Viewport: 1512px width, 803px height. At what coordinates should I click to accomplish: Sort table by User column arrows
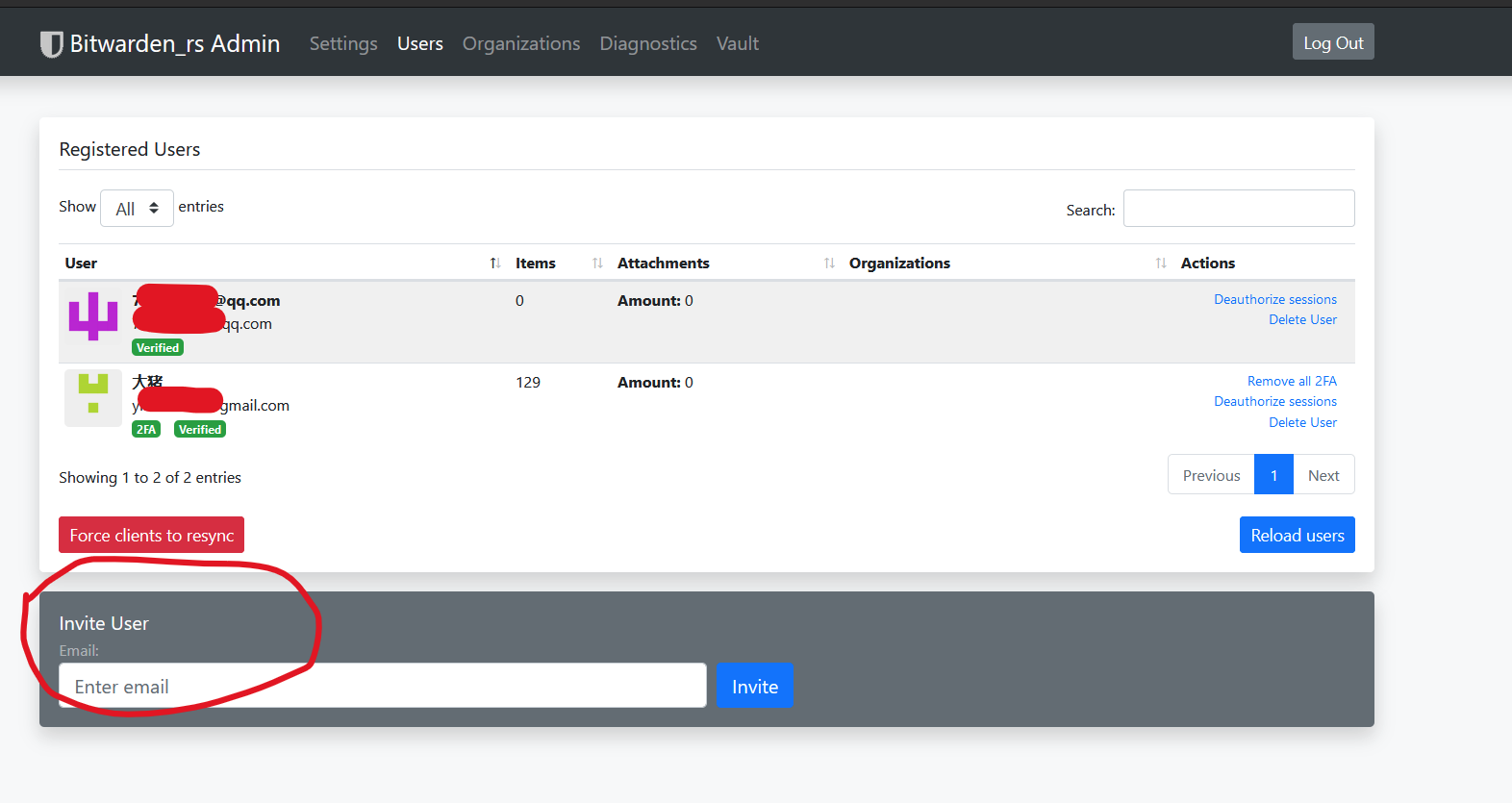tap(495, 263)
